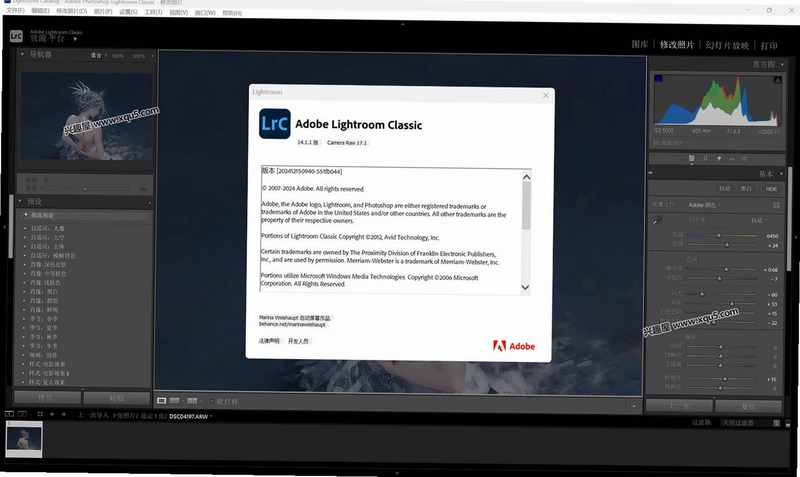
Task: Select the Red Eye correction tool icon
Action: pos(732,159)
